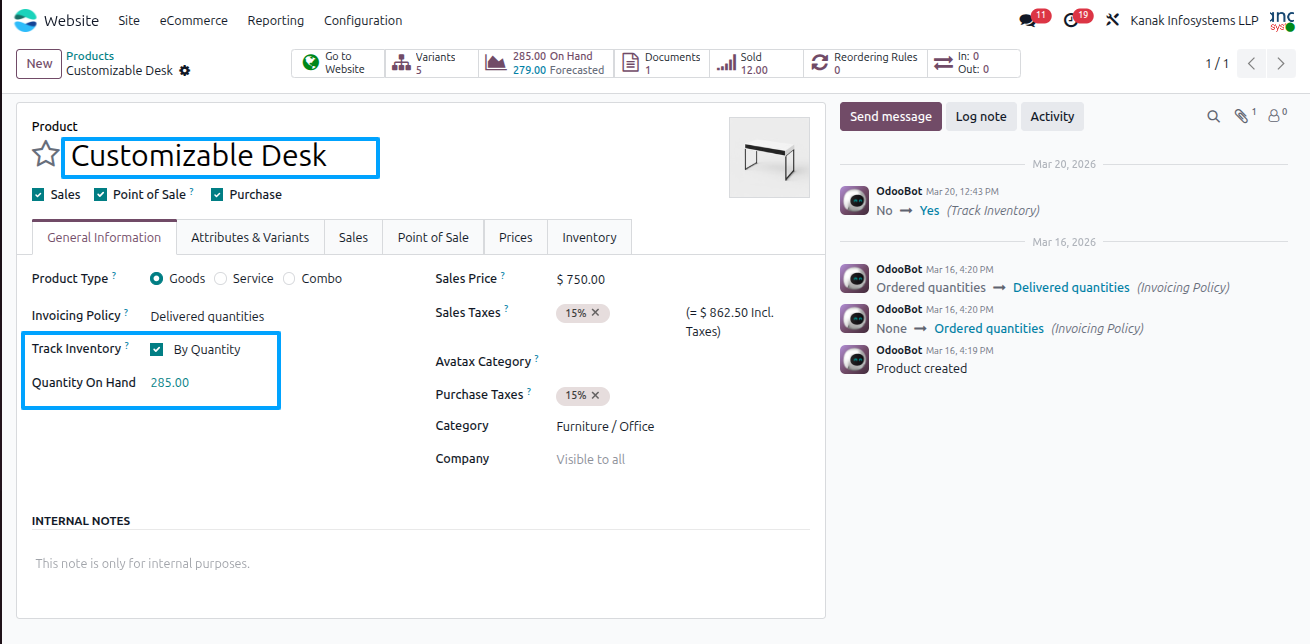Remove the 15% Purchase Taxes tag
The width and height of the screenshot is (1310, 644).
pyautogui.click(x=595, y=395)
